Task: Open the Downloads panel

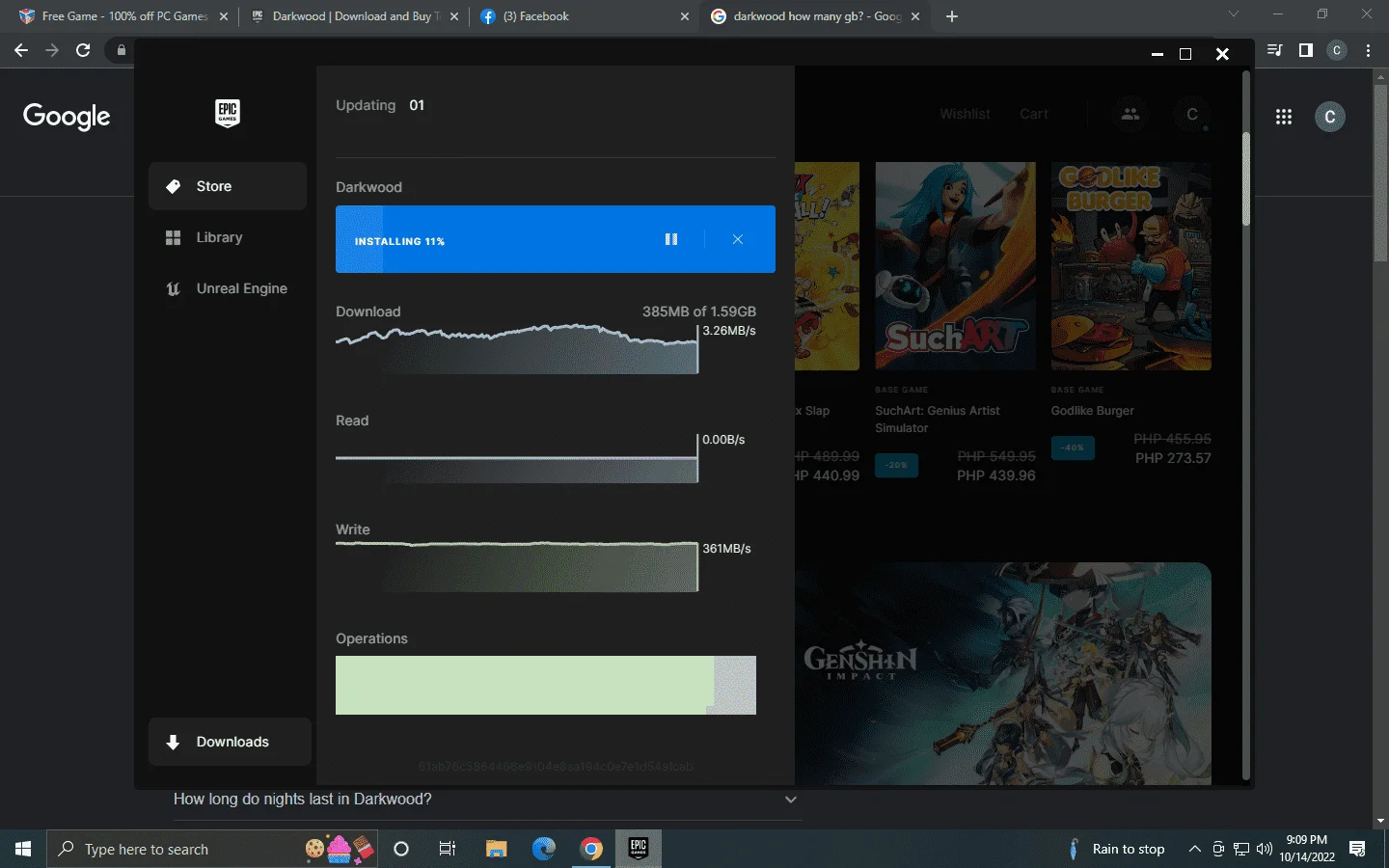Action: (x=230, y=742)
